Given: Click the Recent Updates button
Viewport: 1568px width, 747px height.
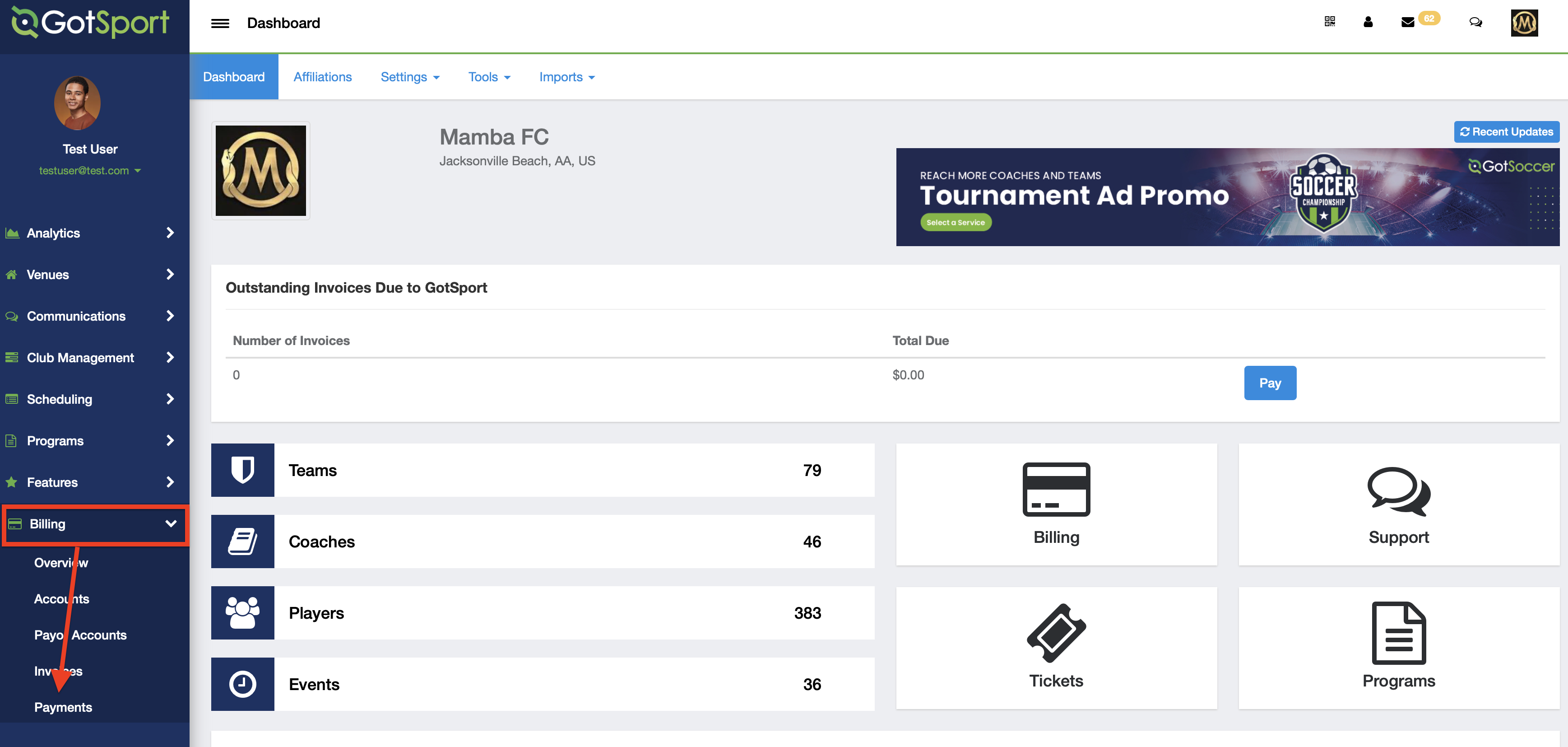Looking at the screenshot, I should (1506, 131).
